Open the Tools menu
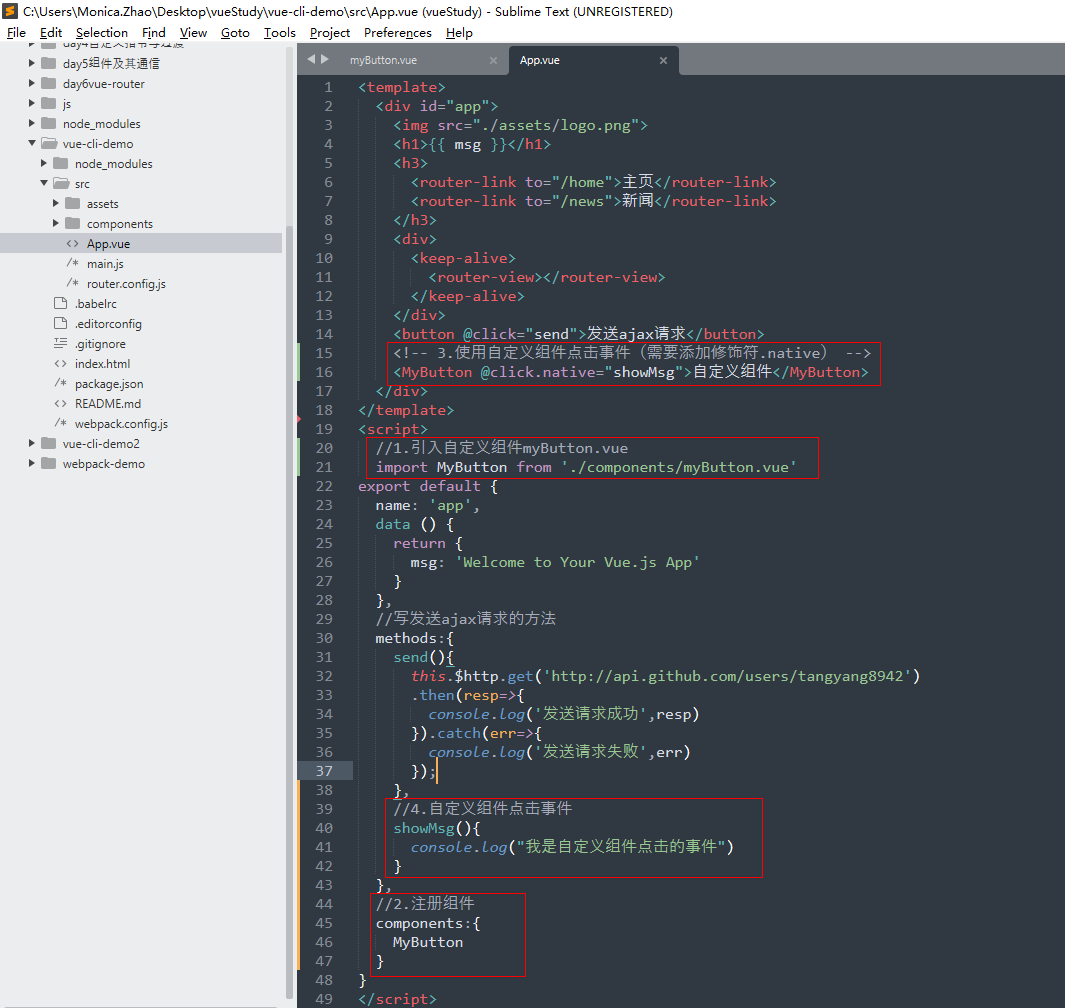The width and height of the screenshot is (1065, 1008). (280, 33)
